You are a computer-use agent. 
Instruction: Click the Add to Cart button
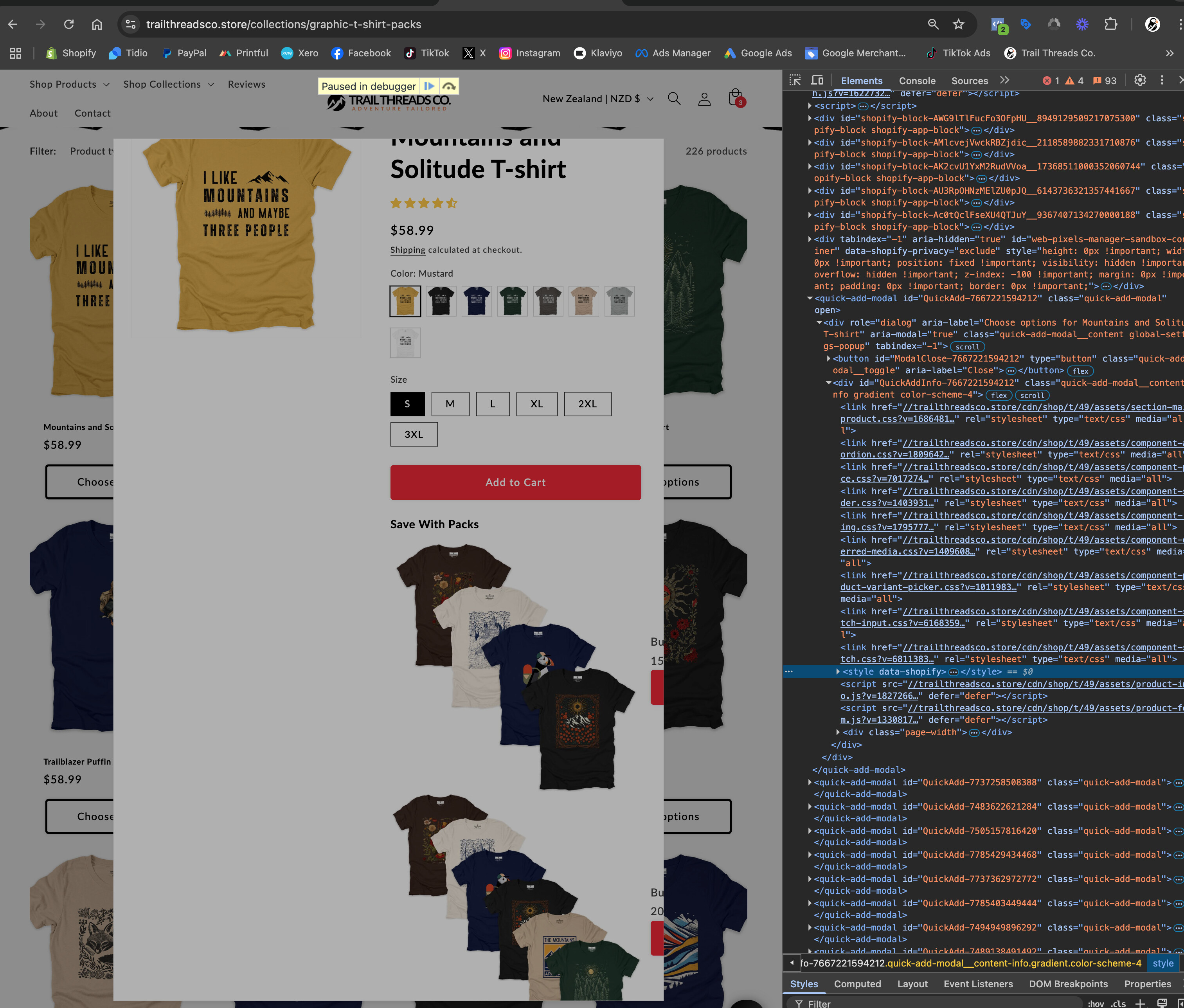pyautogui.click(x=515, y=482)
